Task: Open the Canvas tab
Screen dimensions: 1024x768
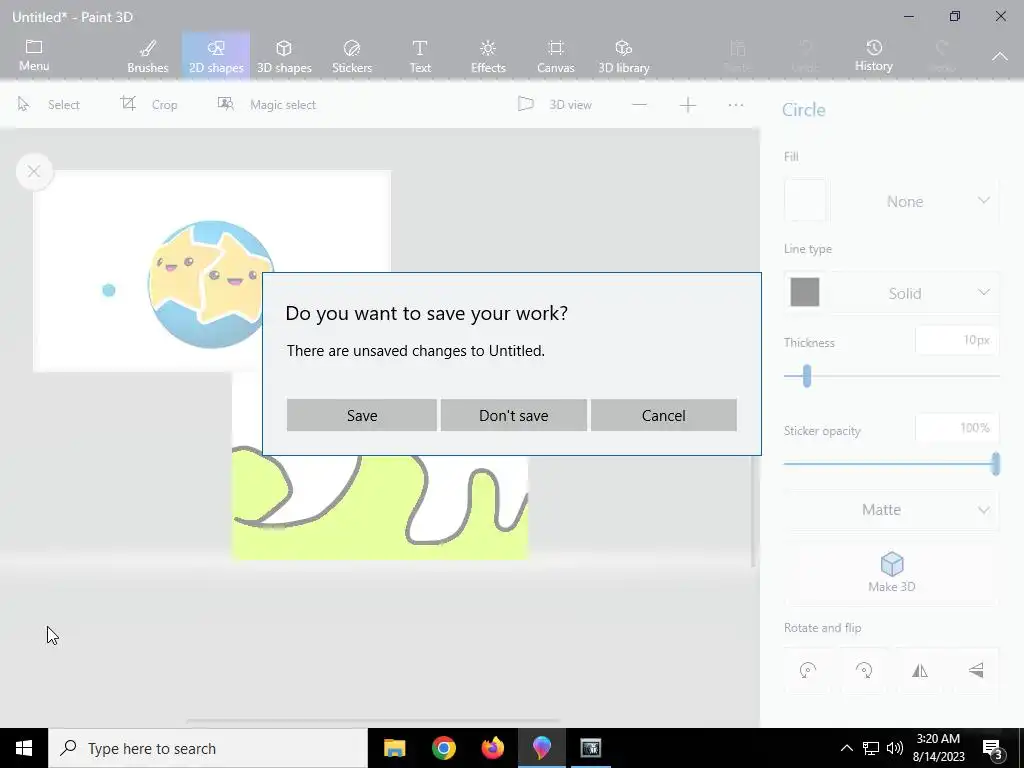Action: pyautogui.click(x=556, y=56)
